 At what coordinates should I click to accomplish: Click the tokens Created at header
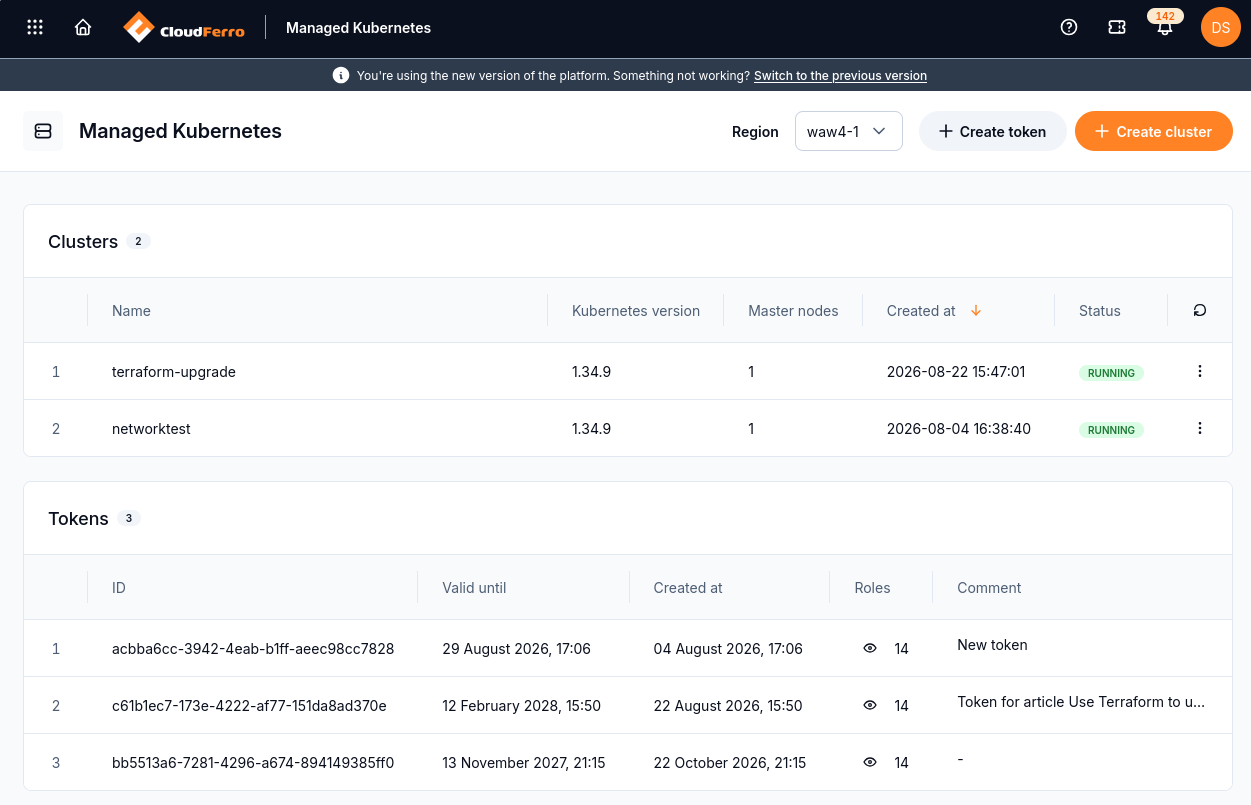click(688, 588)
